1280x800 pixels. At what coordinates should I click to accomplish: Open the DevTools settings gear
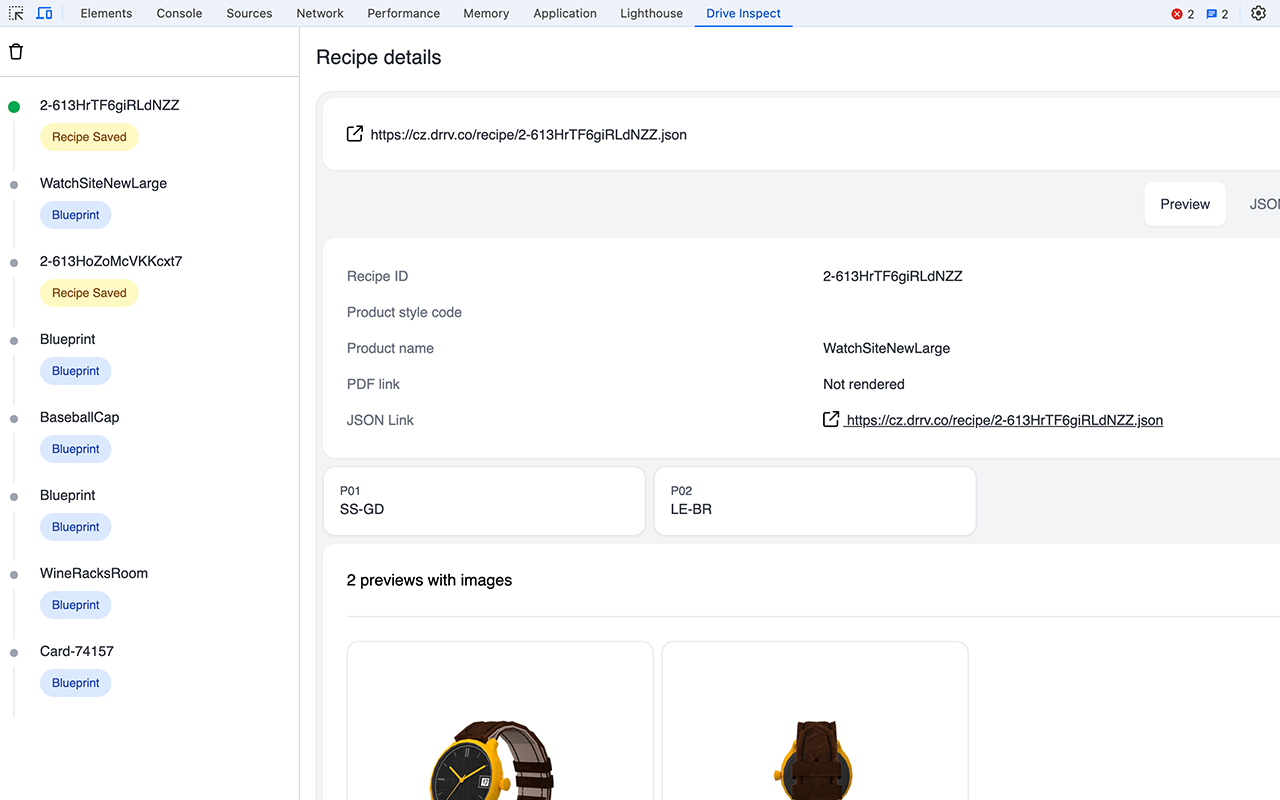pos(1258,13)
